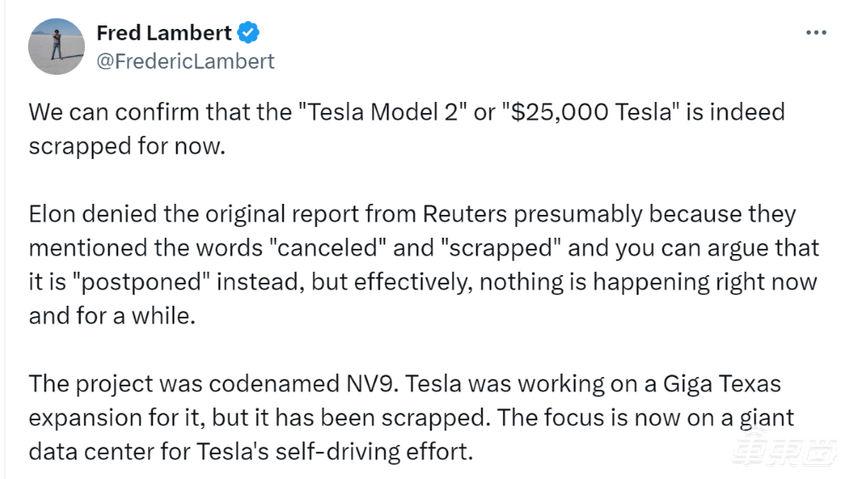Click the blue verified checkmark badge

[249, 33]
